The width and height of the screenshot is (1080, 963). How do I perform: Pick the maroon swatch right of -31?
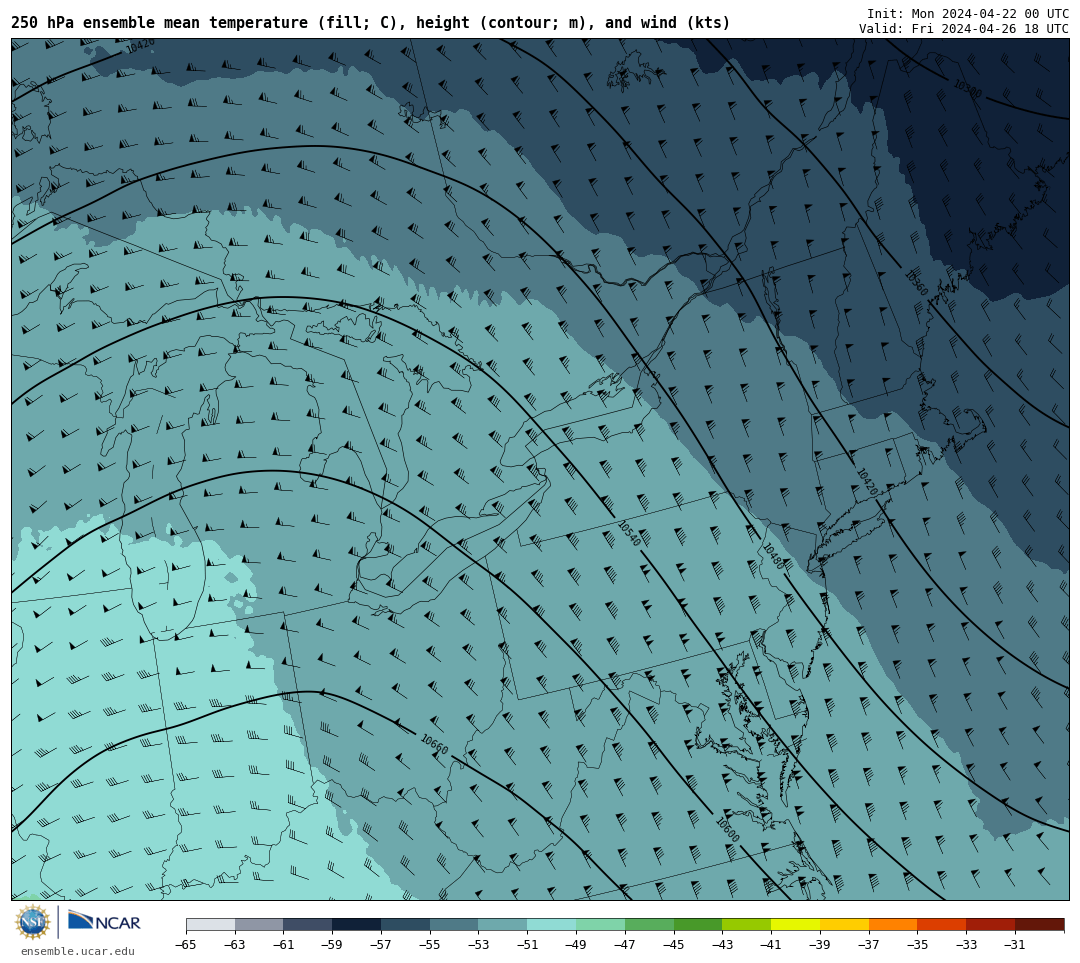(1039, 925)
